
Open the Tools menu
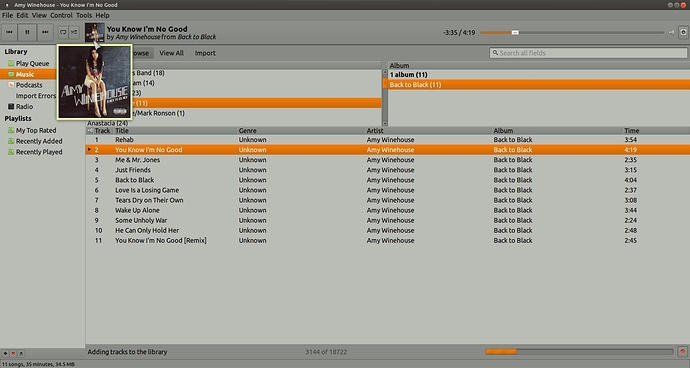pyautogui.click(x=84, y=15)
